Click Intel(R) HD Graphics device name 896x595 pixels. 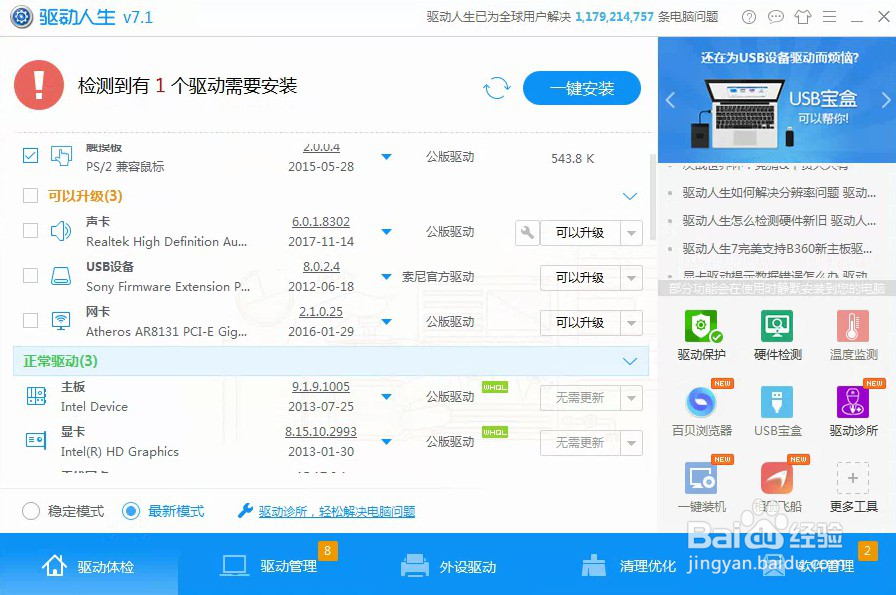119,452
